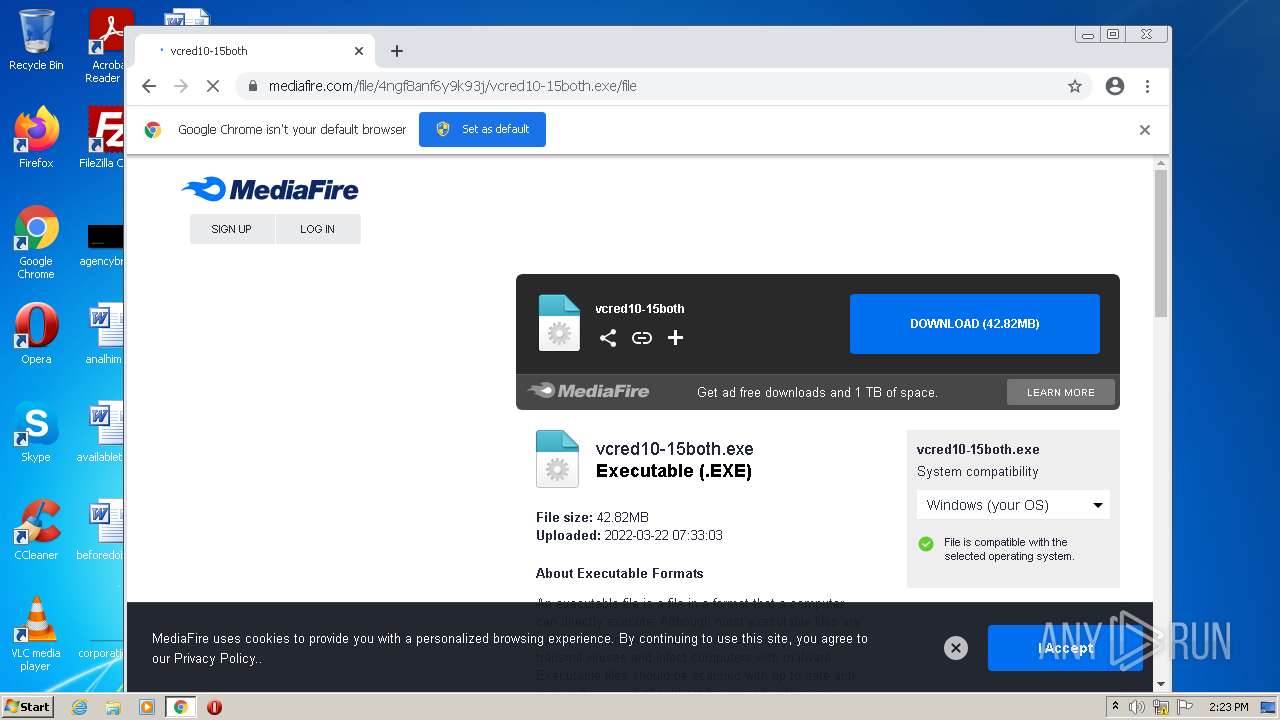Open Windows Explorer from the taskbar
1280x720 pixels.
click(113, 707)
